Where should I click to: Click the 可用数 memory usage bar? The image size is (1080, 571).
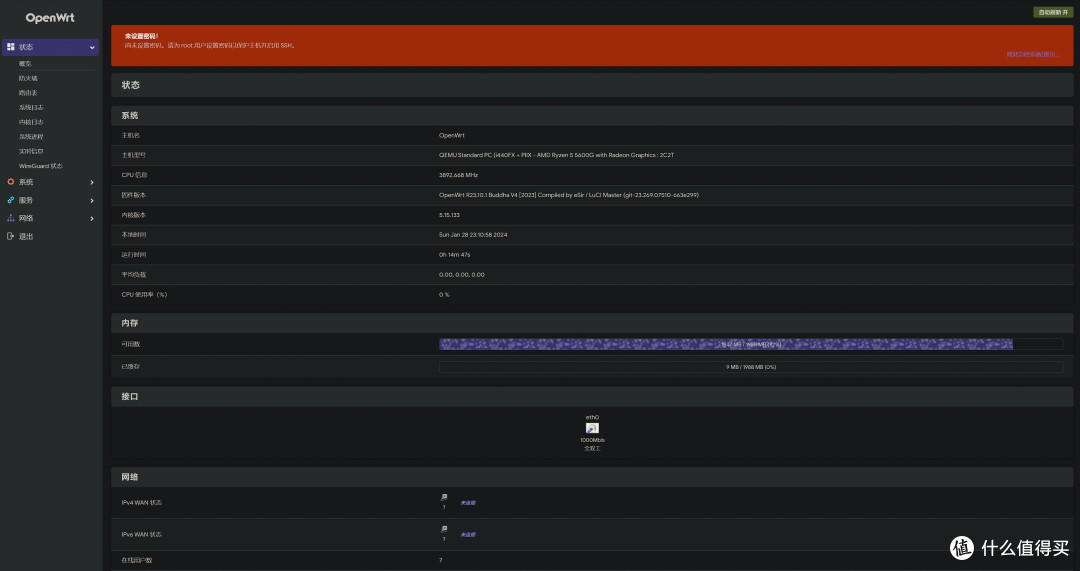(751, 344)
